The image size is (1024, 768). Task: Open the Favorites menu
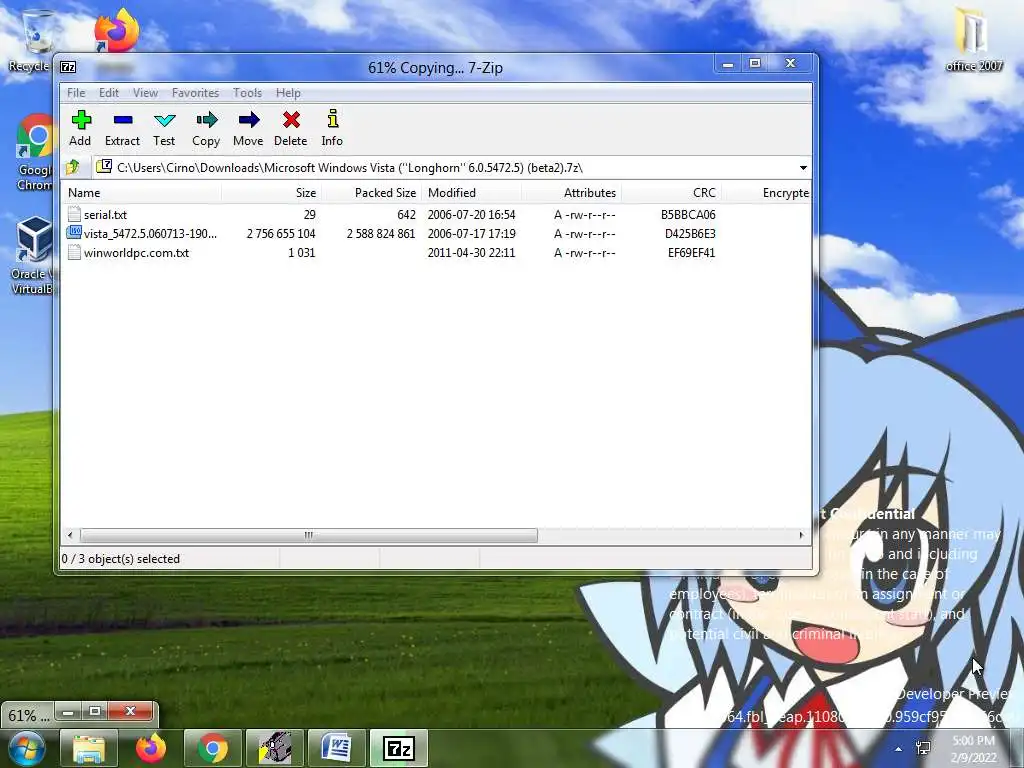pos(195,93)
